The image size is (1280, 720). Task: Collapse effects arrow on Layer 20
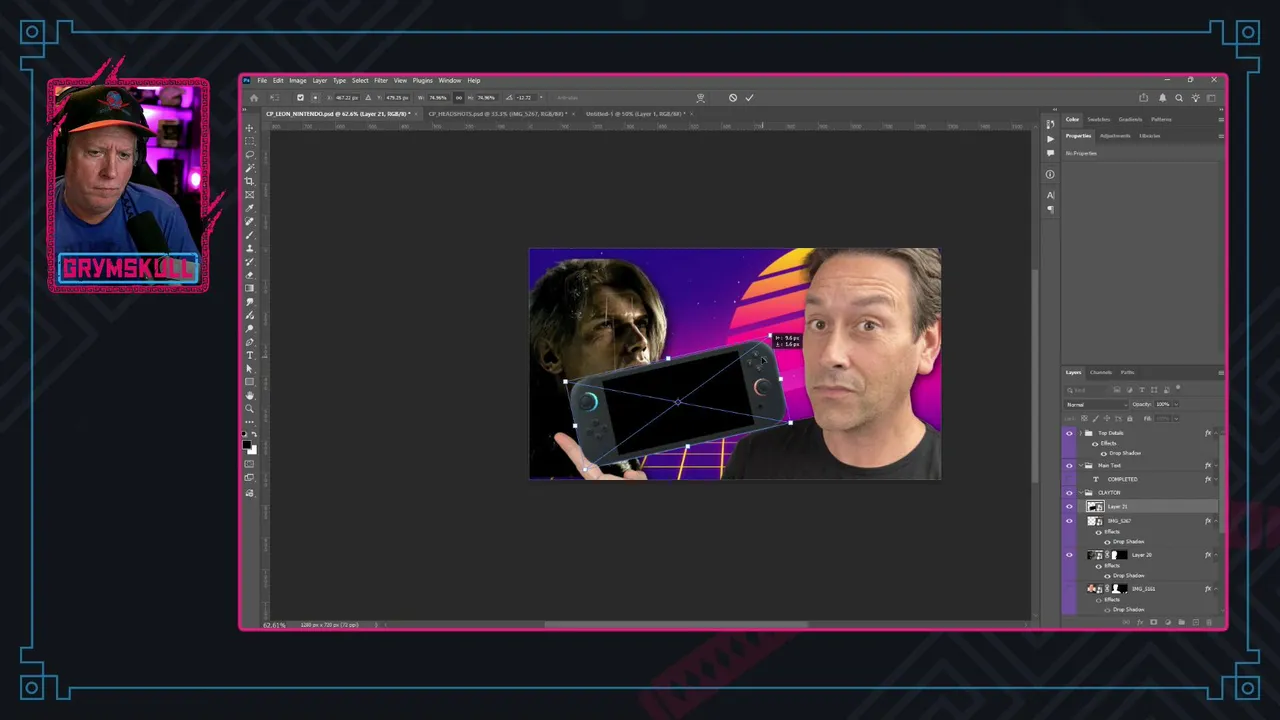pos(1216,555)
